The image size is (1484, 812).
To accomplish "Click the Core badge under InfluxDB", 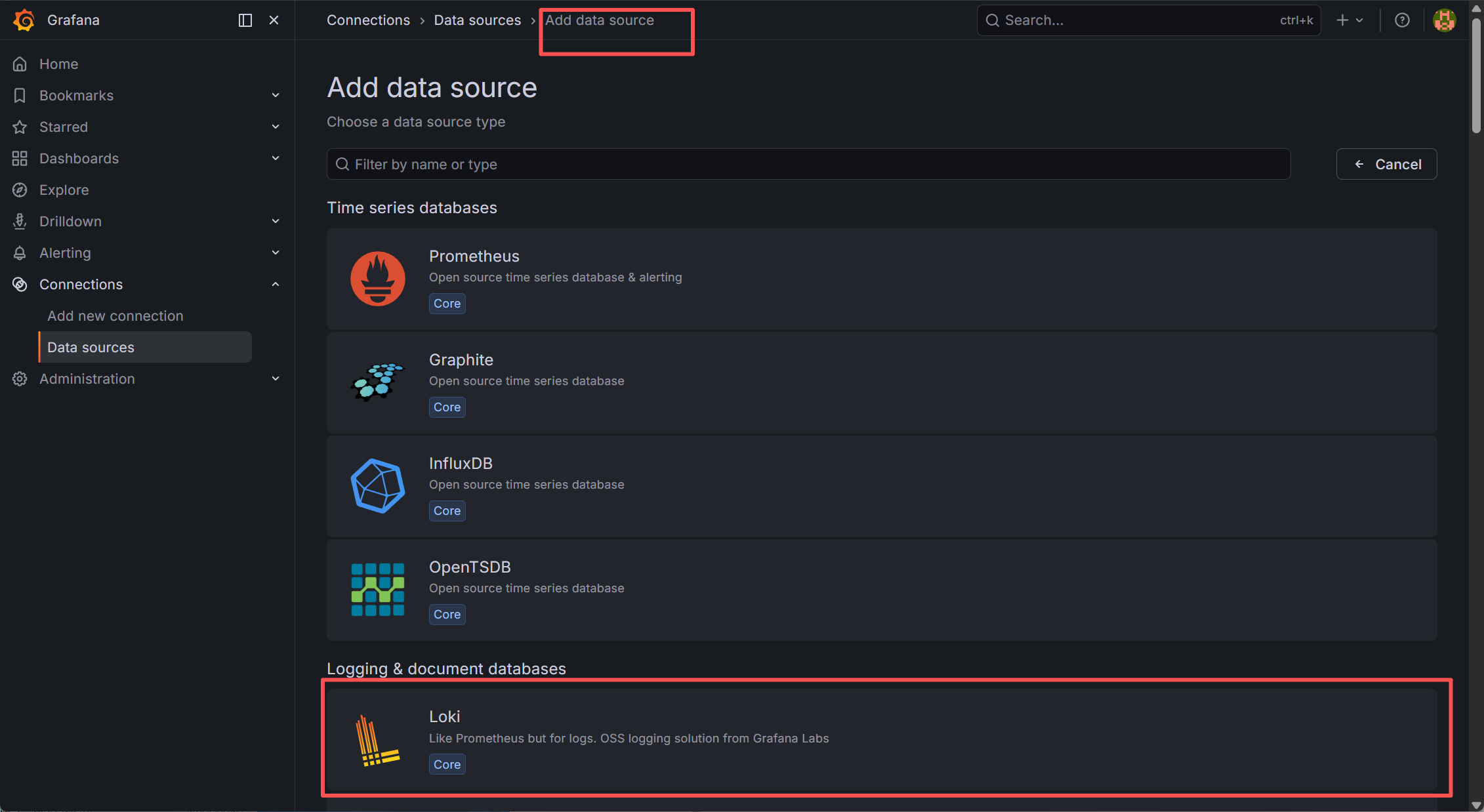I will point(447,511).
